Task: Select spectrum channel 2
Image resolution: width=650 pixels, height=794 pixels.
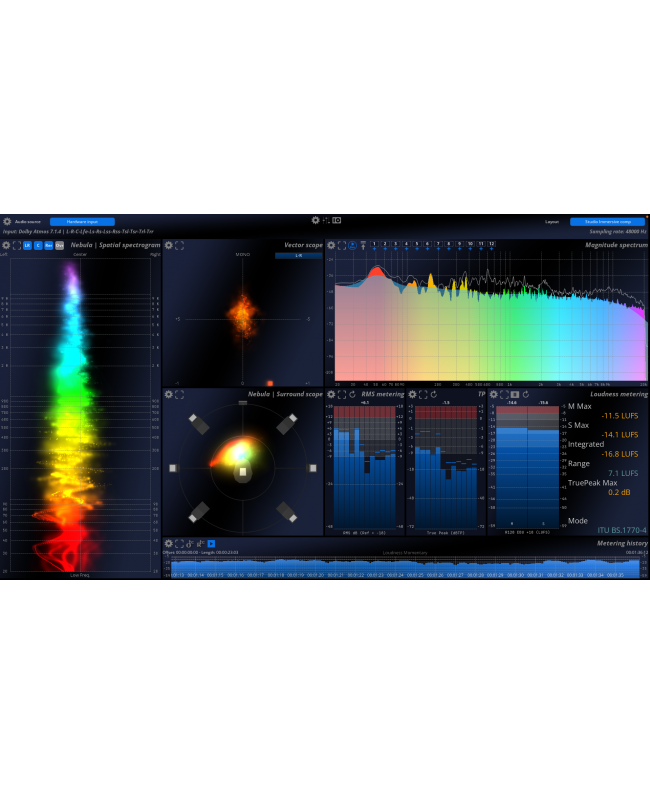Action: [x=385, y=244]
